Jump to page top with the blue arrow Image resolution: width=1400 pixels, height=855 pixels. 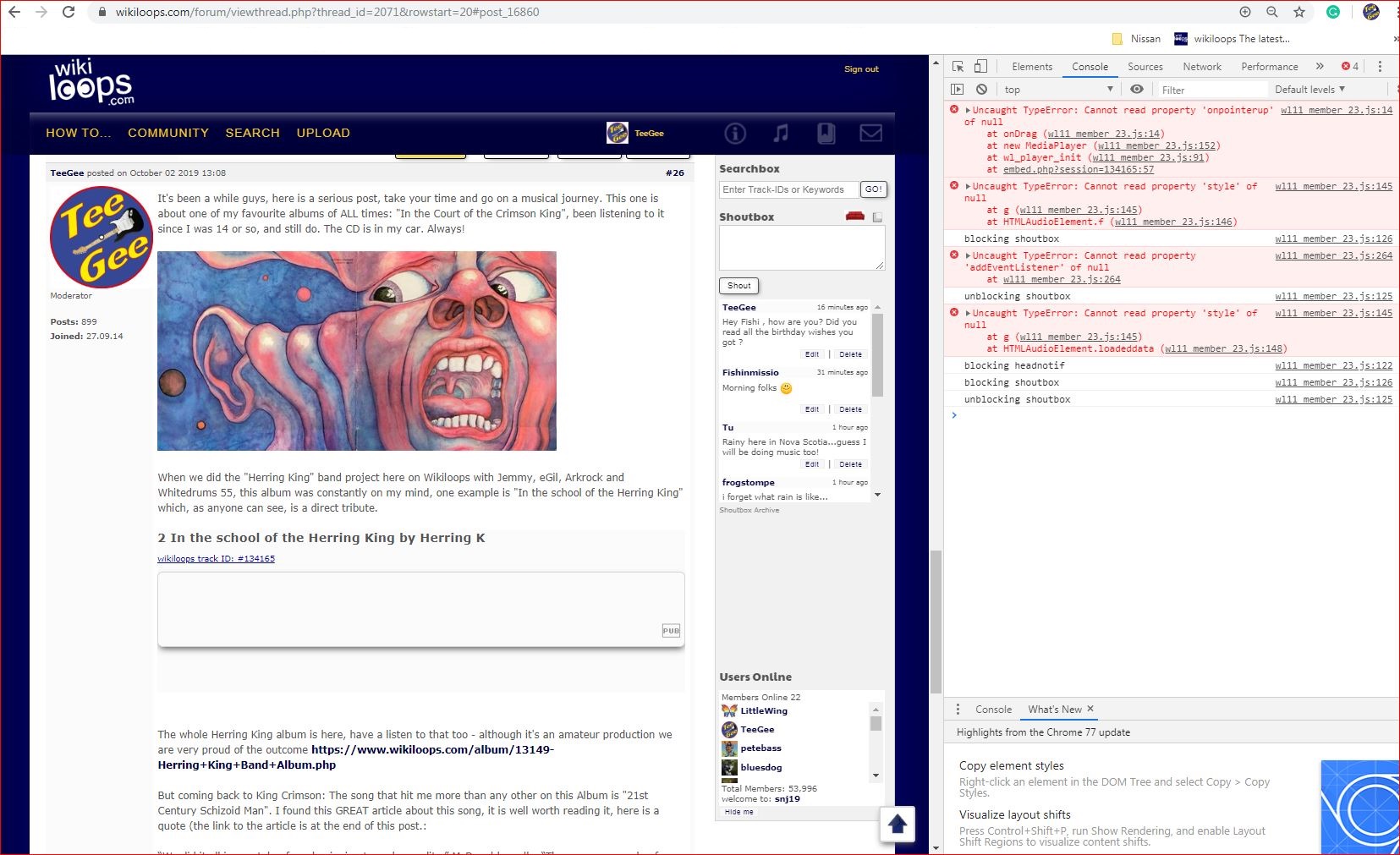tap(898, 824)
